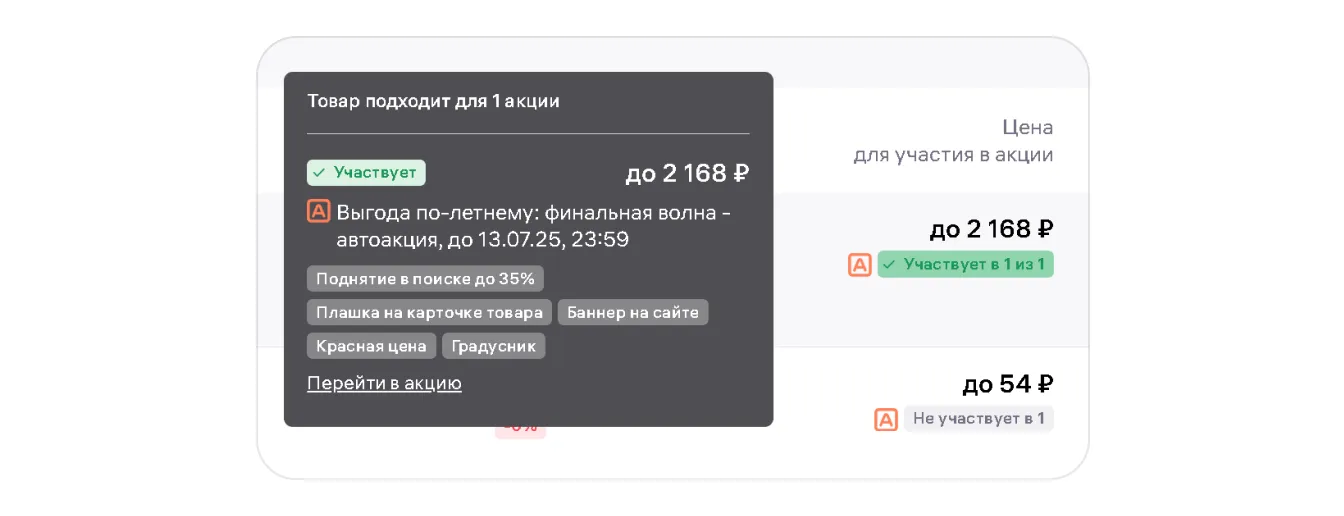Click the red percent discount badge under the tooltip
This screenshot has height=516, width=1344.
click(520, 431)
